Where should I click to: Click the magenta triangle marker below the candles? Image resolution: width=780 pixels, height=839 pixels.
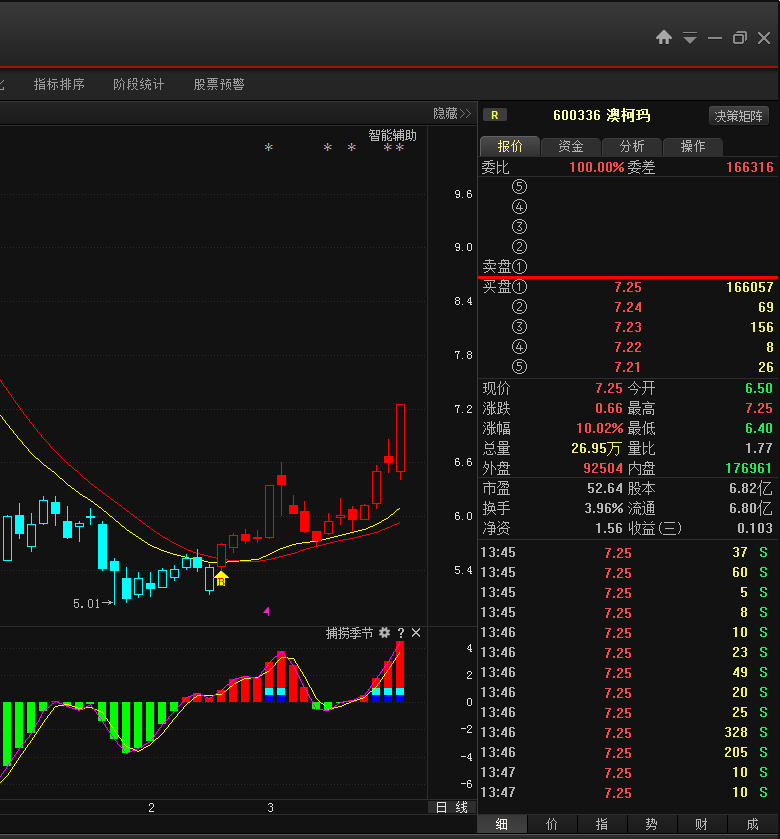[266, 611]
